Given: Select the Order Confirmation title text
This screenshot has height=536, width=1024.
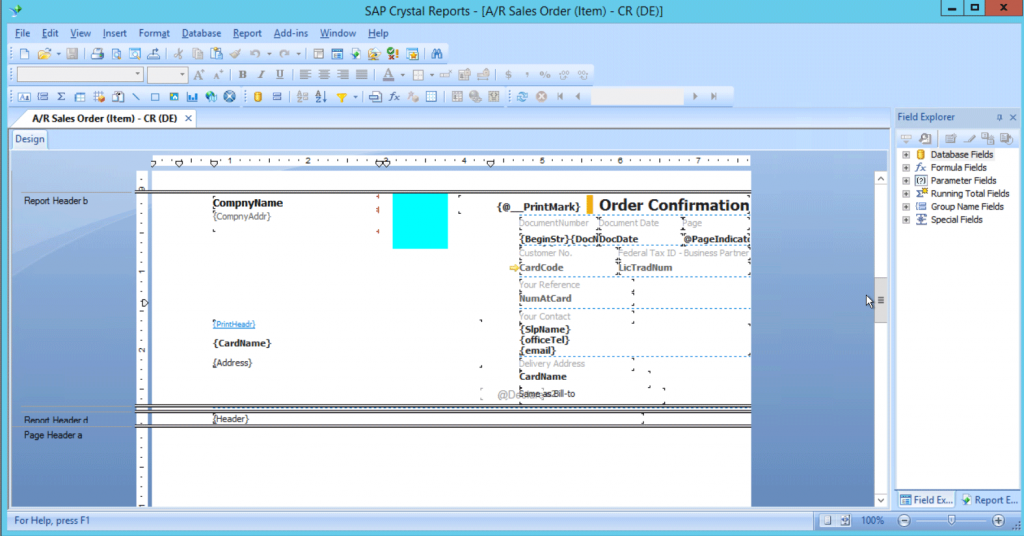Looking at the screenshot, I should pyautogui.click(x=674, y=205).
